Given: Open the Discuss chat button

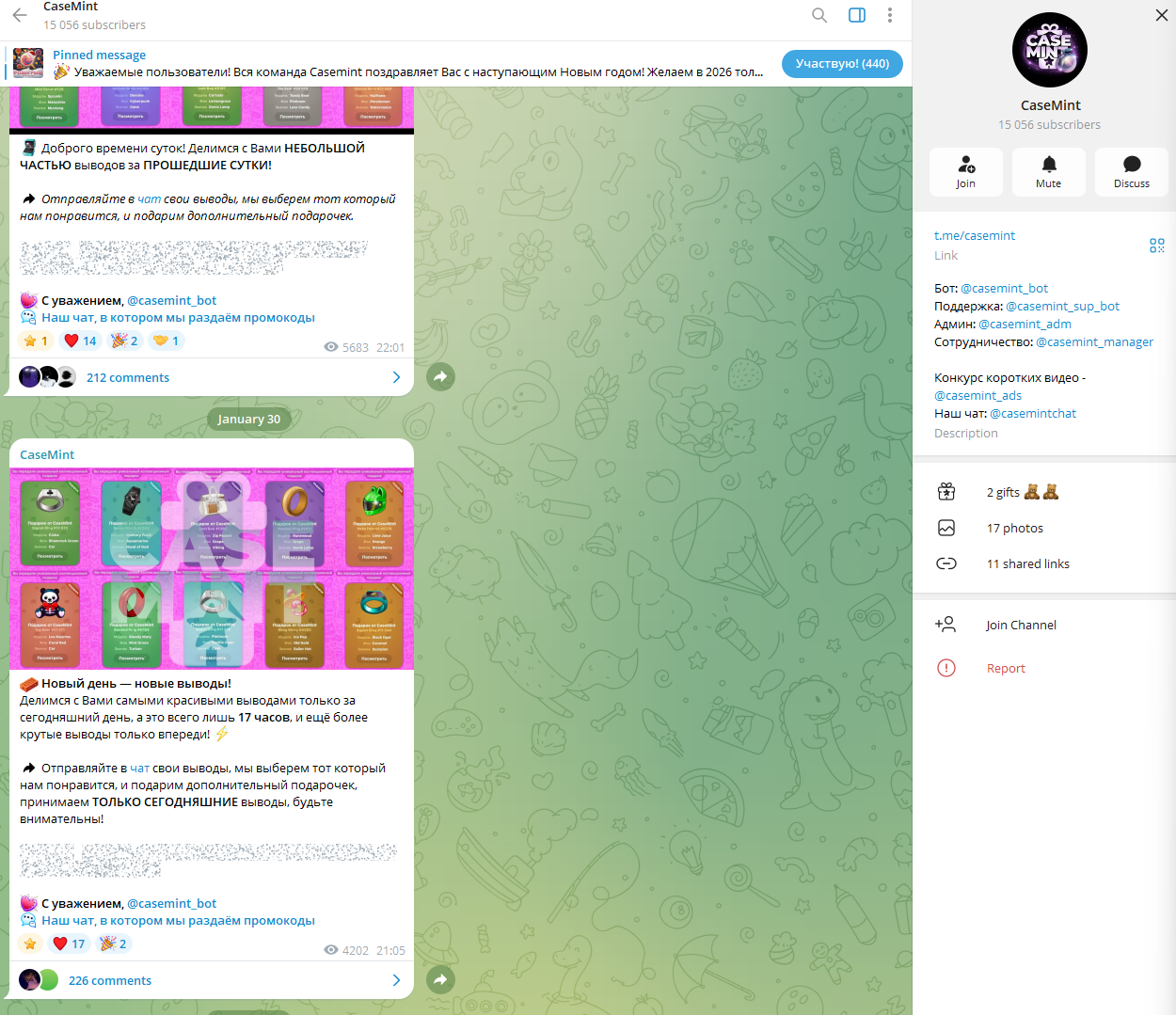Looking at the screenshot, I should pos(1132,172).
